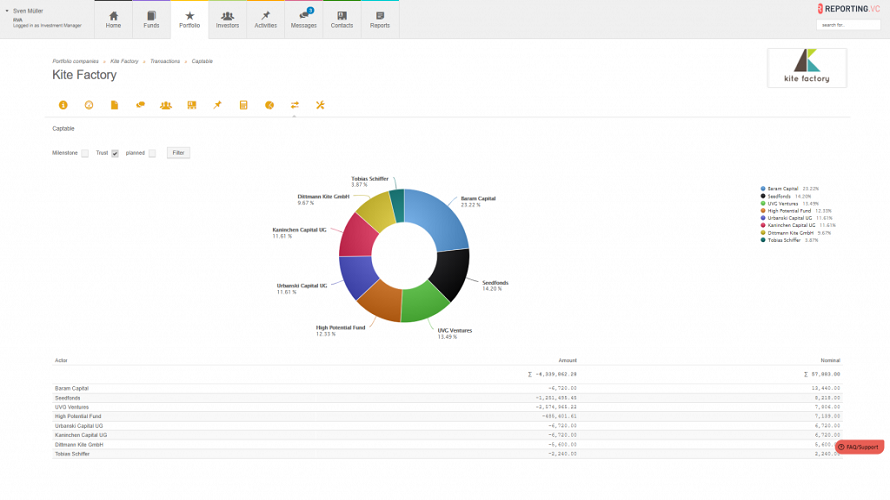The image size is (890, 500).
Task: Follow the Transactions breadcrumb link
Action: (x=165, y=61)
